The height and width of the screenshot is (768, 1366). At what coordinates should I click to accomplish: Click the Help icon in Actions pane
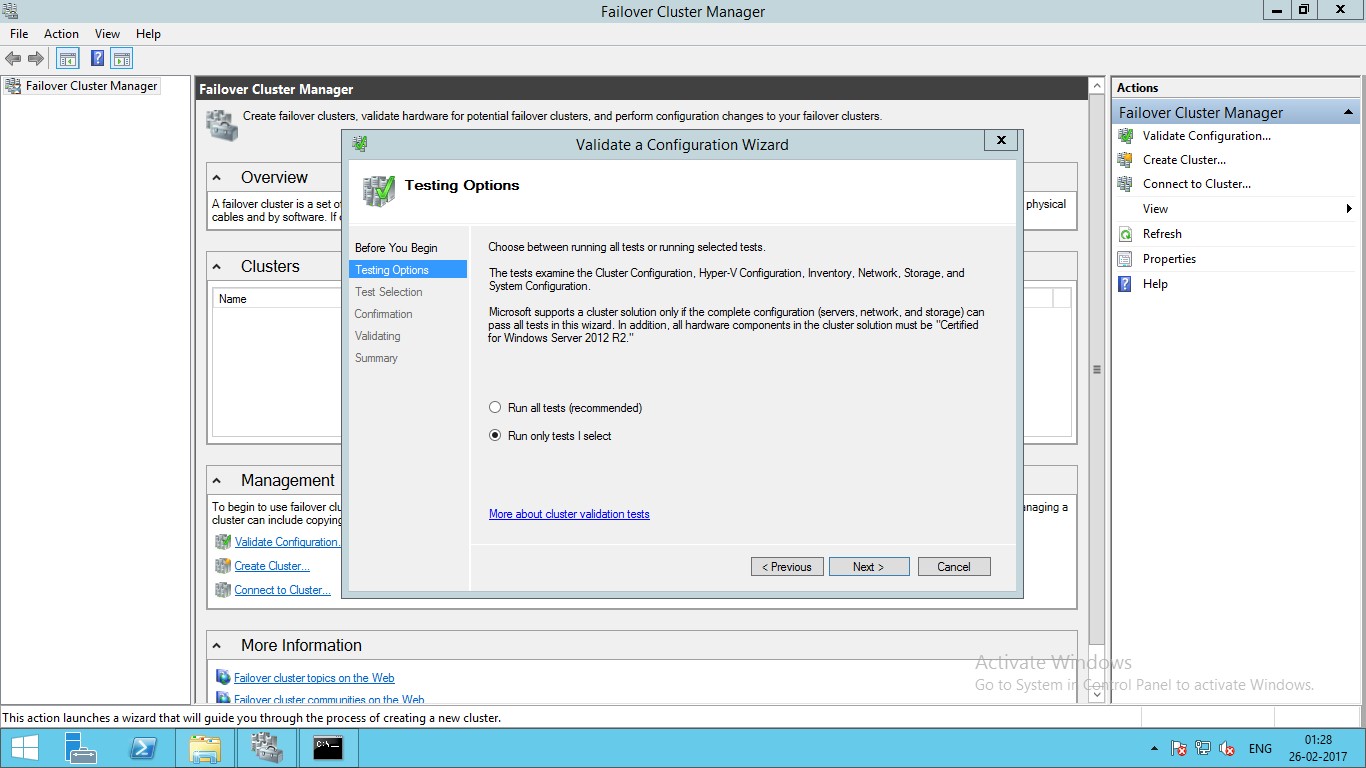click(1125, 284)
